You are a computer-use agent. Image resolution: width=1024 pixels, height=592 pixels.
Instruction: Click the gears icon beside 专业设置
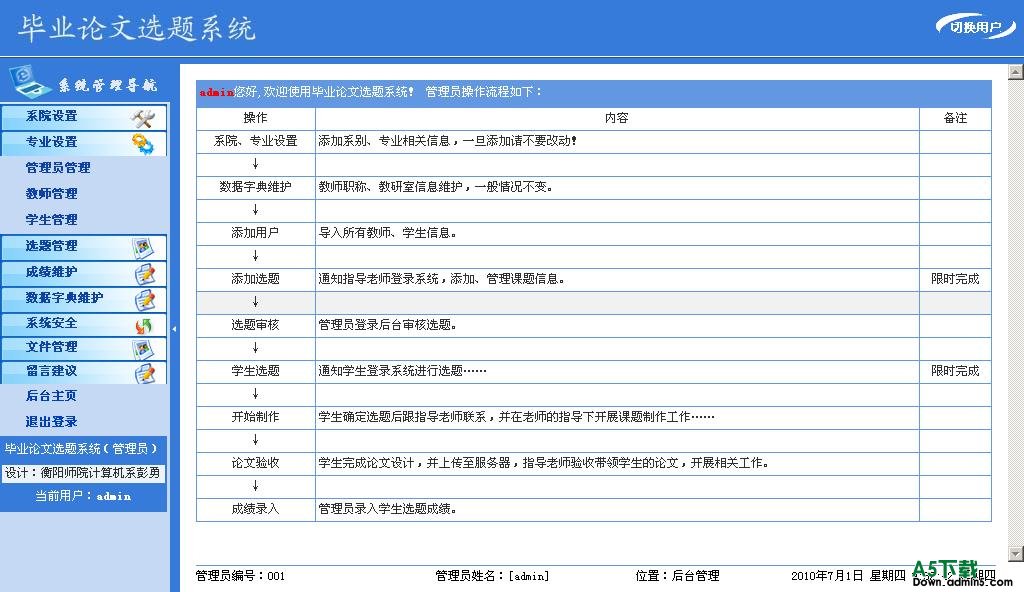point(142,144)
